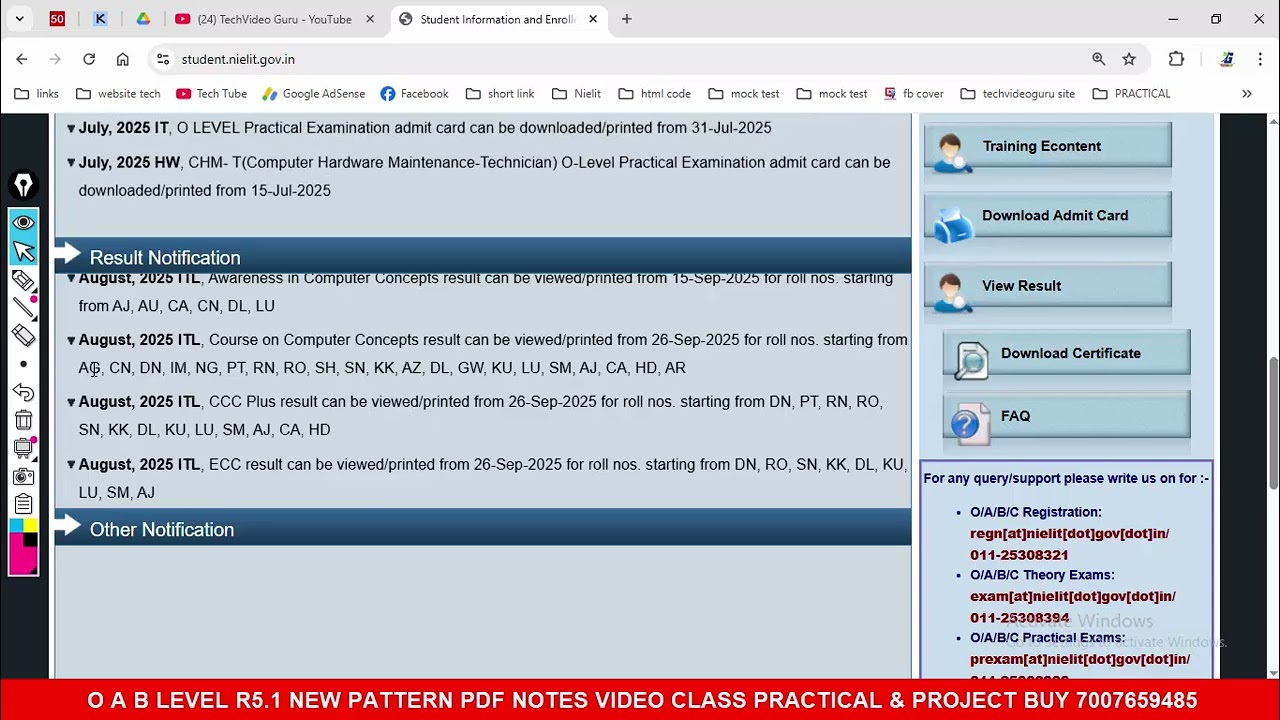Go to the browser home page

[x=123, y=59]
